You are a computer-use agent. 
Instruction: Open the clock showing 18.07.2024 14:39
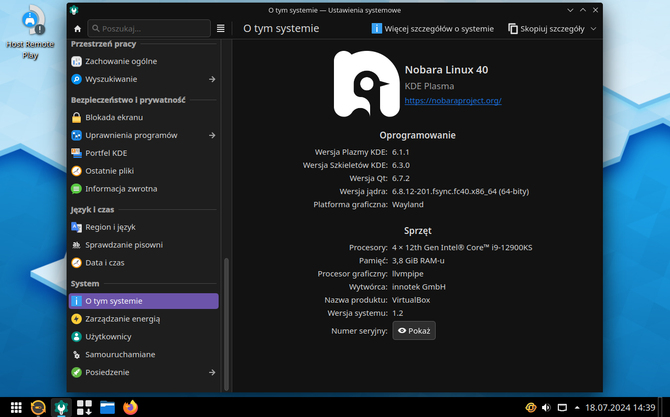pyautogui.click(x=620, y=408)
